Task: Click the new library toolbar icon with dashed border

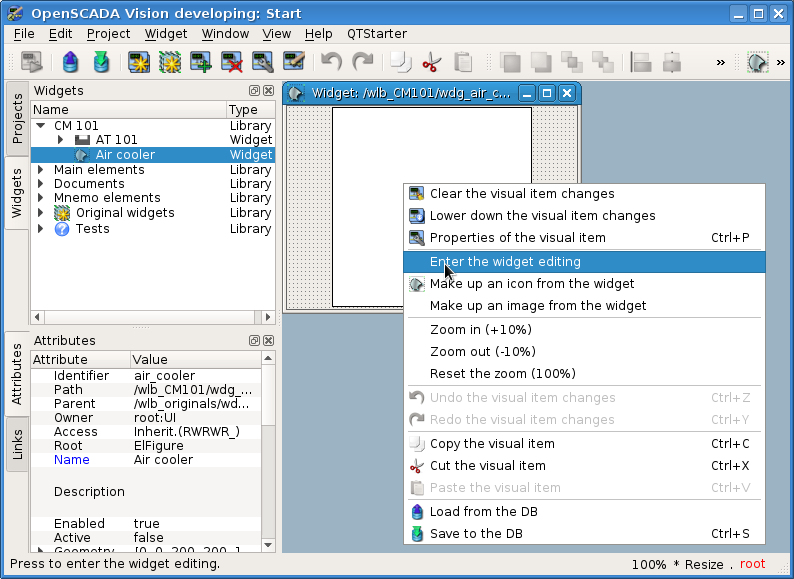Action: (170, 62)
